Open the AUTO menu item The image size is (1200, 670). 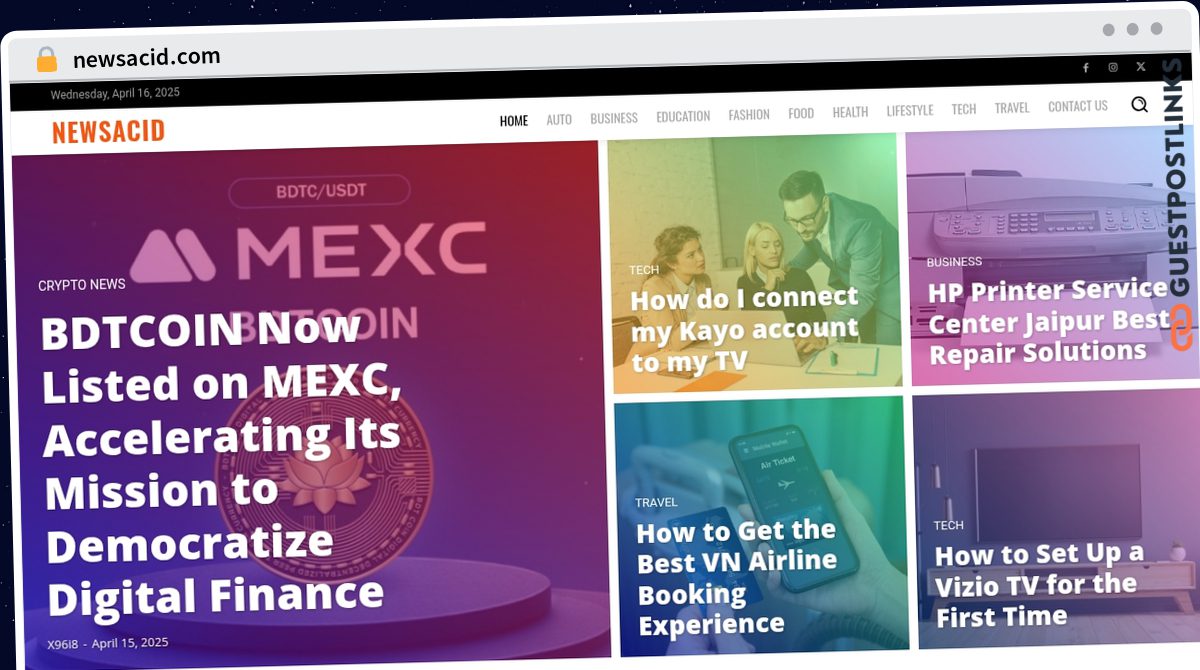click(559, 119)
